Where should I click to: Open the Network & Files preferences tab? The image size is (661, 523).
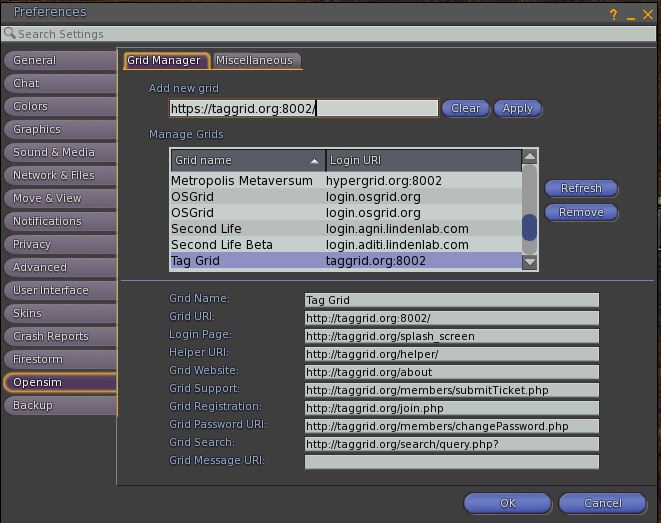click(x=60, y=175)
